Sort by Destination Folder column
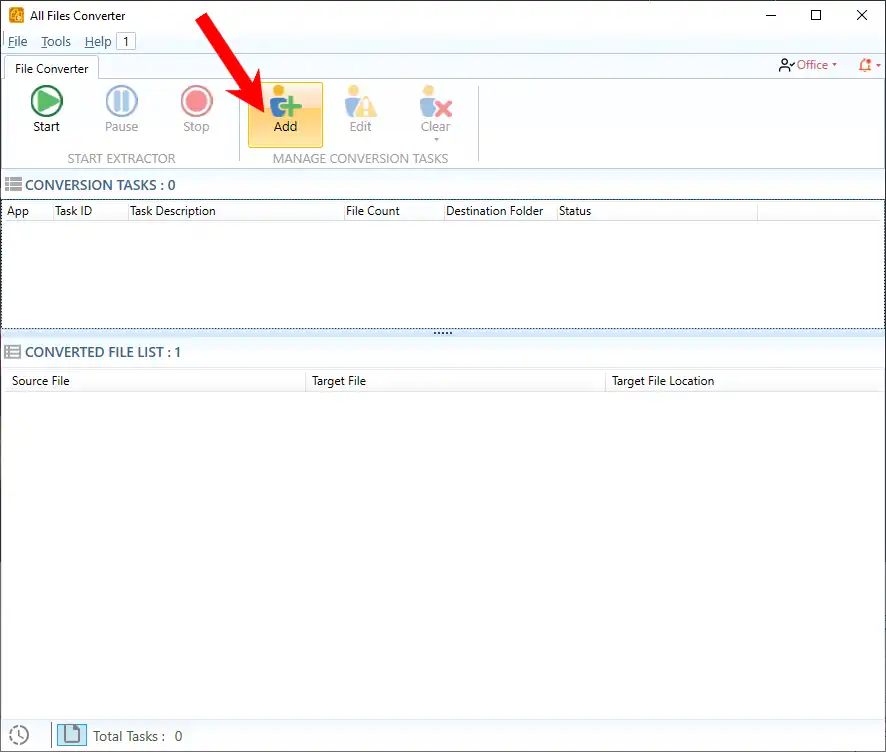This screenshot has width=886, height=752. pyautogui.click(x=500, y=211)
